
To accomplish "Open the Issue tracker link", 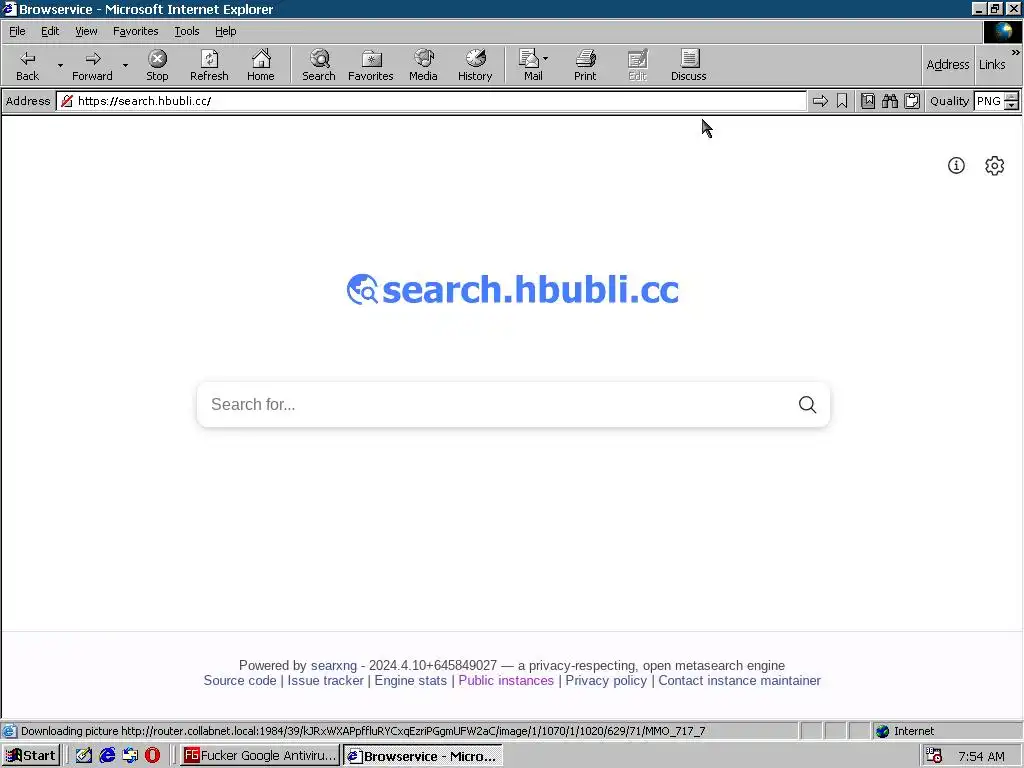I will [325, 680].
